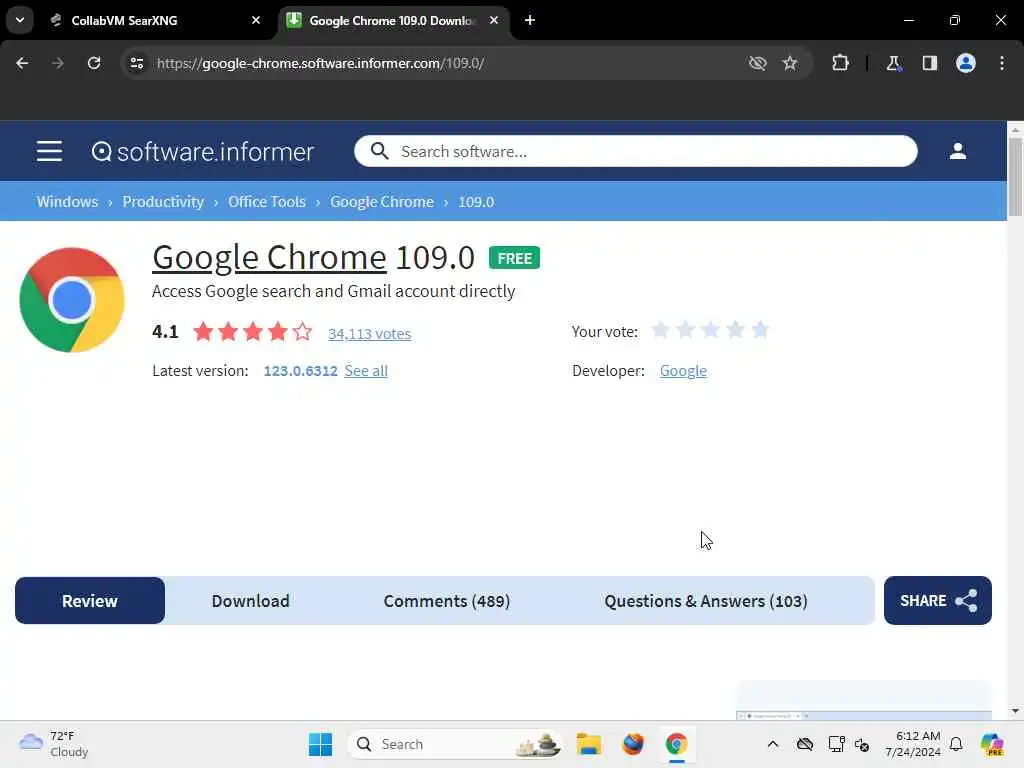This screenshot has width=1024, height=768.
Task: Select the Google Chrome 109.0 Download tab
Action: pos(393,20)
